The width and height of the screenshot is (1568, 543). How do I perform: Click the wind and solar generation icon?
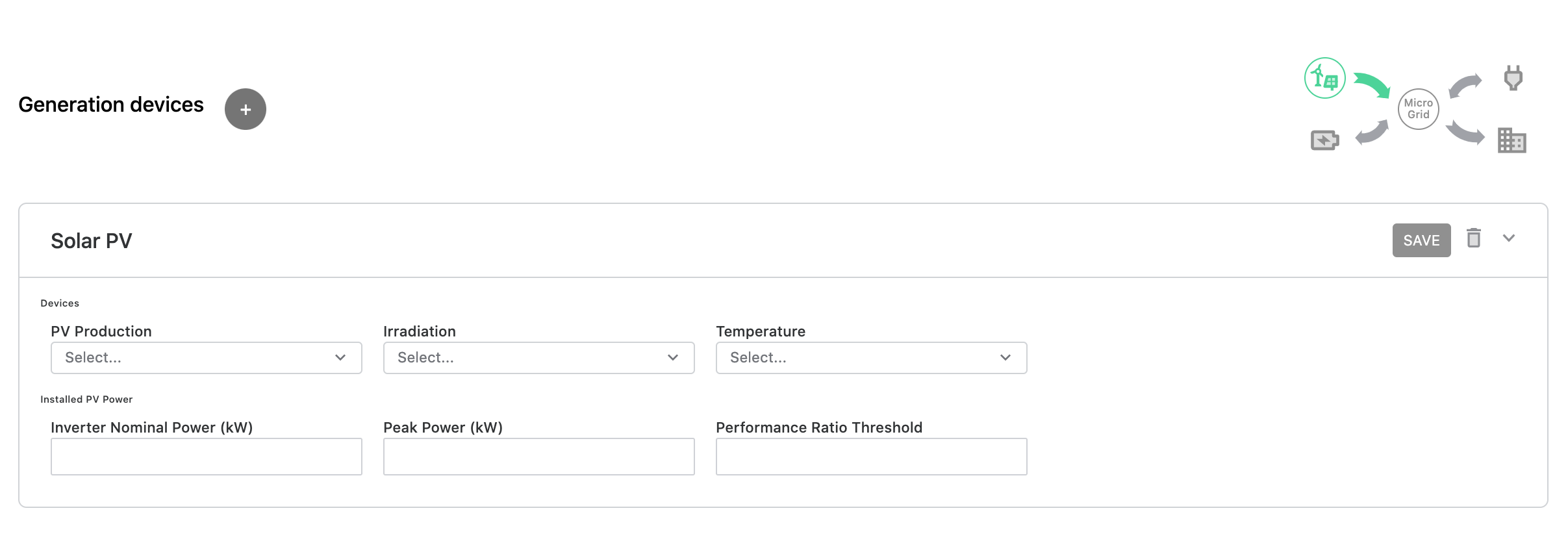pyautogui.click(x=1325, y=78)
